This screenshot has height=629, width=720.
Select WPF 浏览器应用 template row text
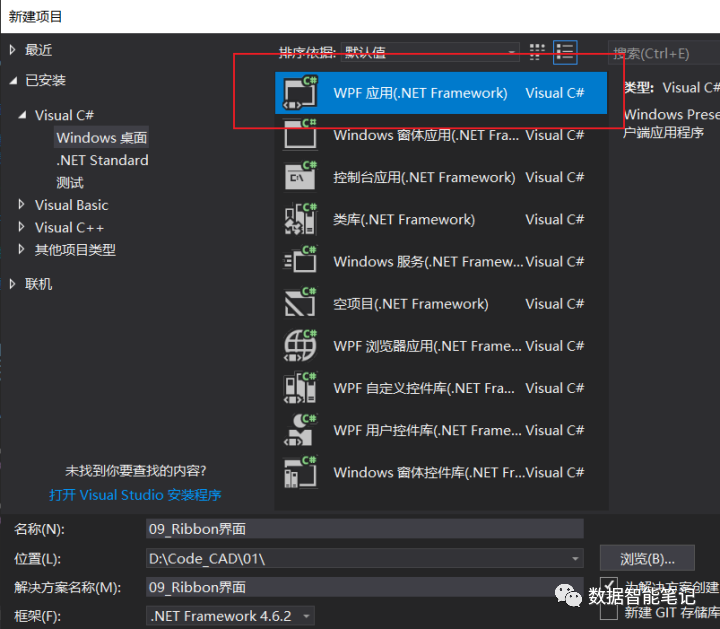428,346
